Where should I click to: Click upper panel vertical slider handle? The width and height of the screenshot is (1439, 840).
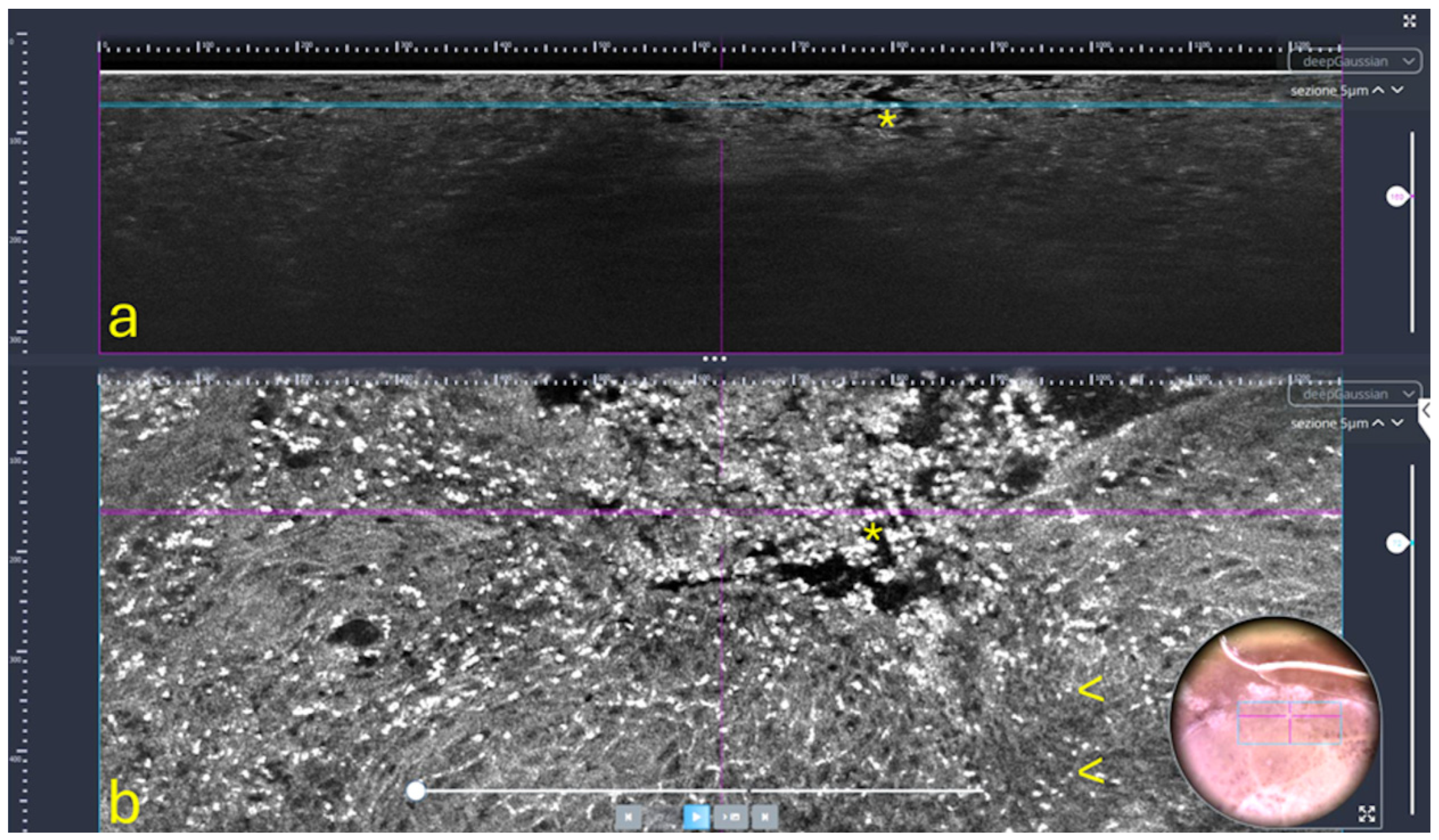pos(1397,197)
